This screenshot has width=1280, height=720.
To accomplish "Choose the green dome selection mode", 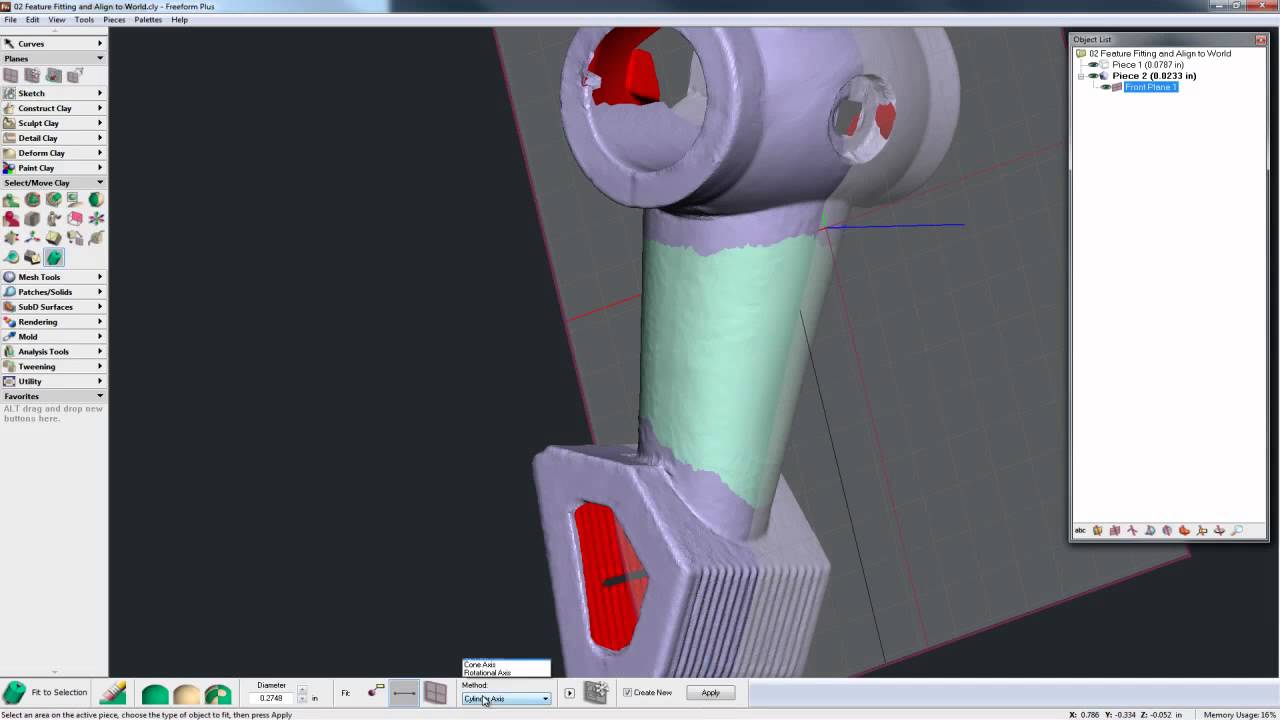I will coord(155,694).
